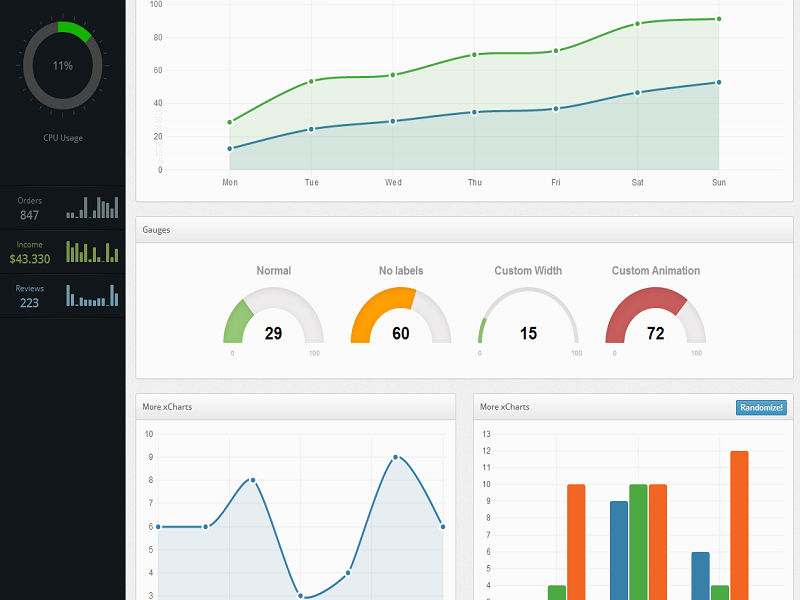Click the Reviews blue sparkline chart
The width and height of the screenshot is (800, 600).
[93, 295]
